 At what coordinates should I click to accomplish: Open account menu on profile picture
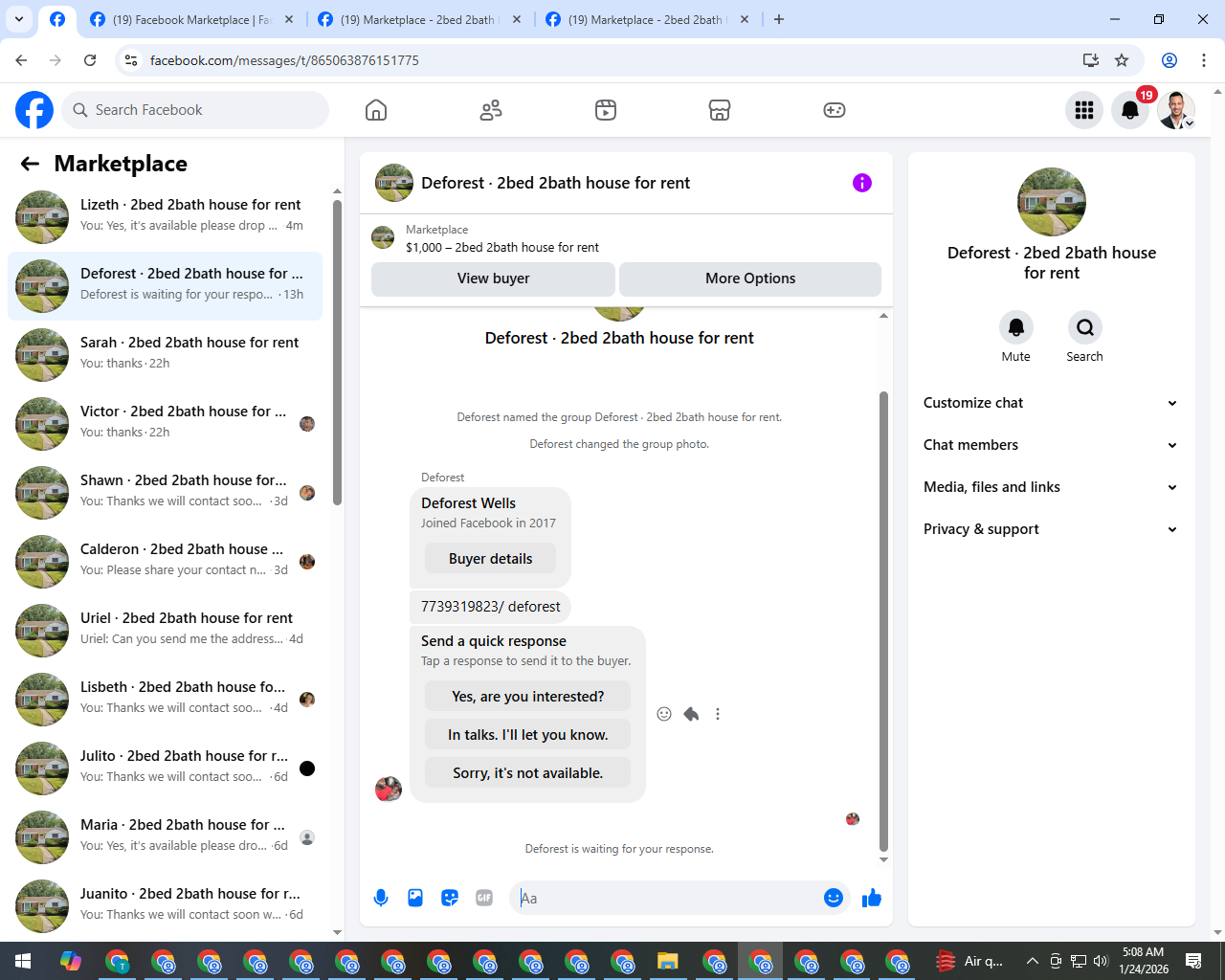coord(1176,110)
